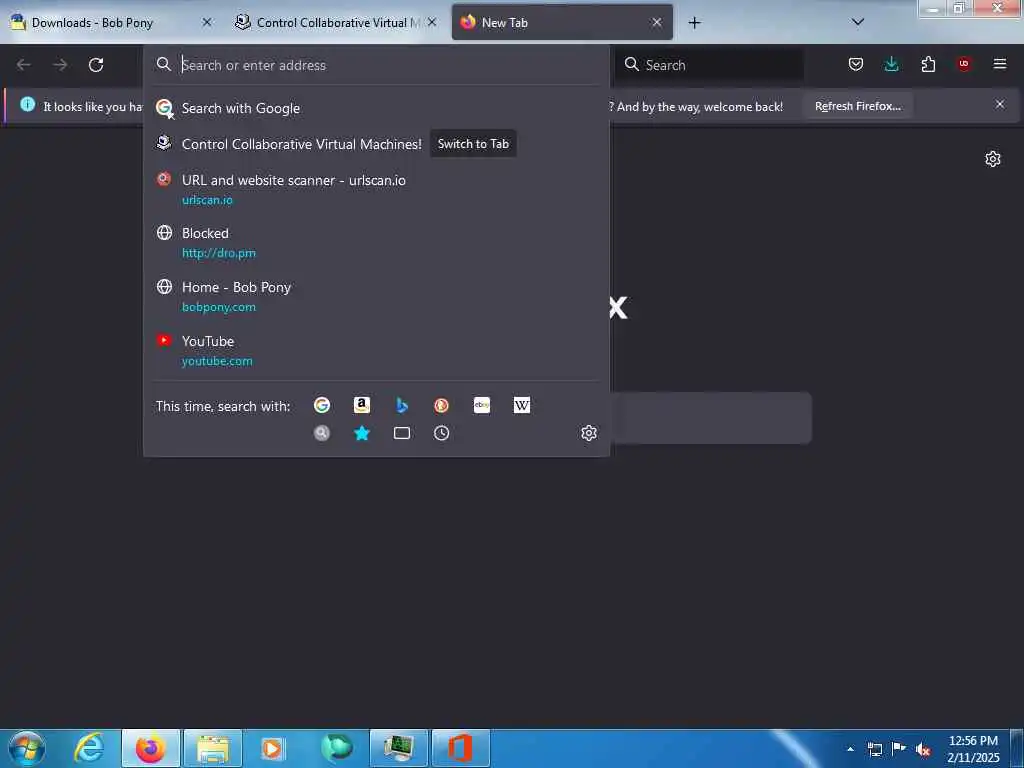Open search settings gear in dropdown
This screenshot has width=1024, height=768.
click(x=589, y=433)
